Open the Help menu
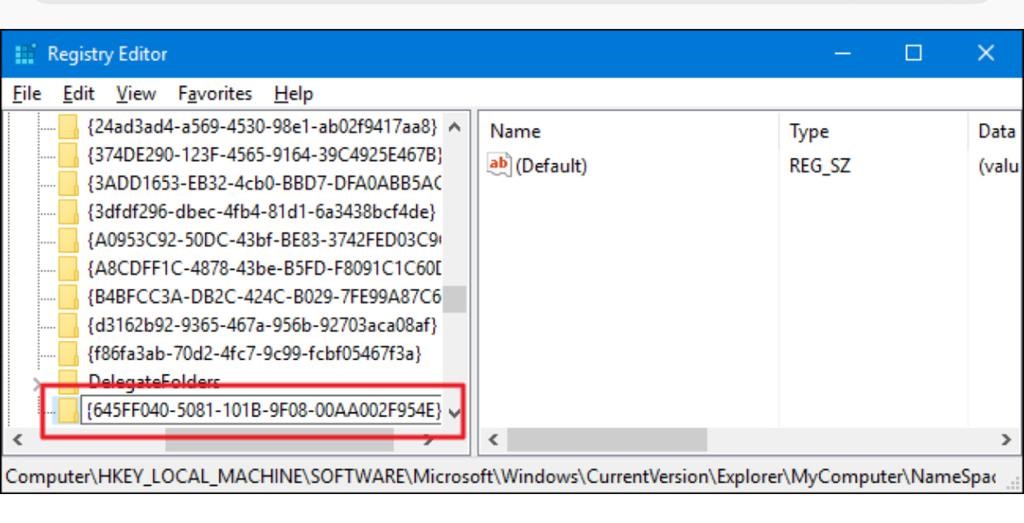Image resolution: width=1024 pixels, height=523 pixels. point(293,94)
